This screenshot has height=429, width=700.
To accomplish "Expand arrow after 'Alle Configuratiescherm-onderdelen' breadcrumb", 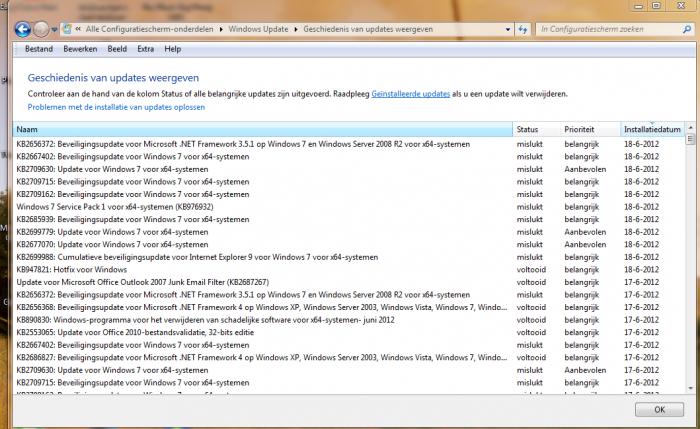I will pos(221,29).
